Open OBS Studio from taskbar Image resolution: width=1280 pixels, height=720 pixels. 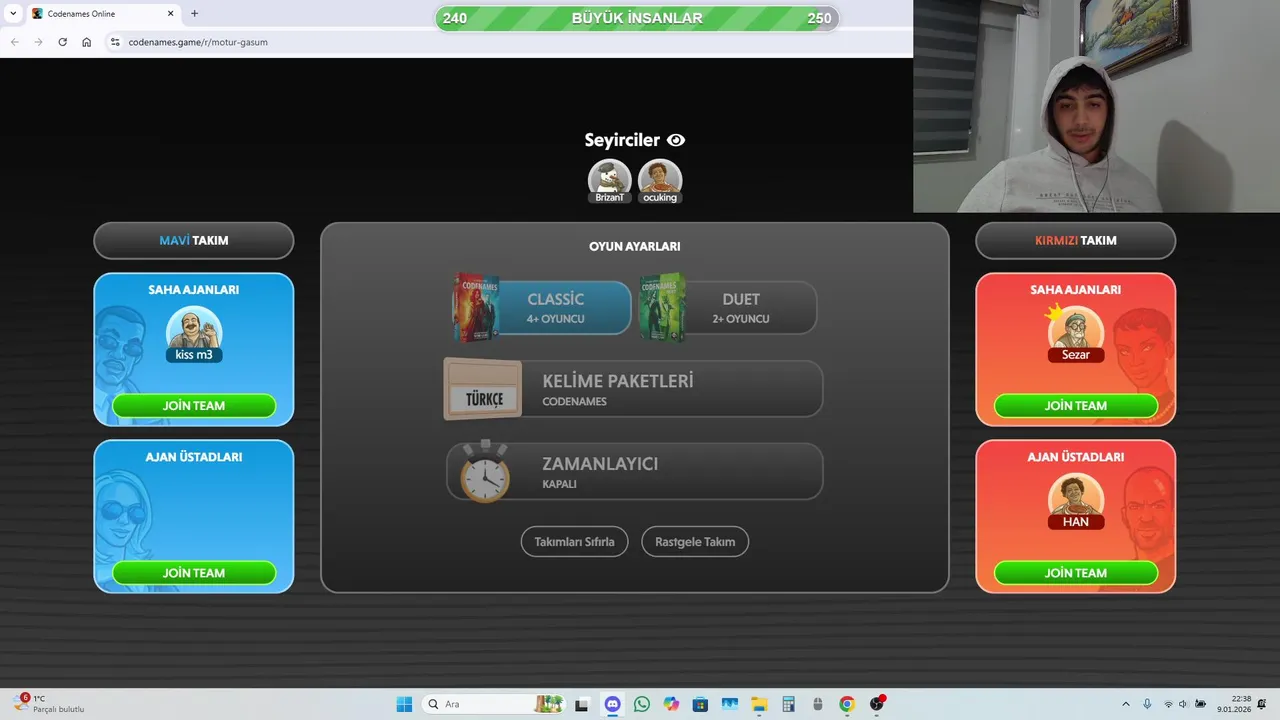[x=877, y=704]
